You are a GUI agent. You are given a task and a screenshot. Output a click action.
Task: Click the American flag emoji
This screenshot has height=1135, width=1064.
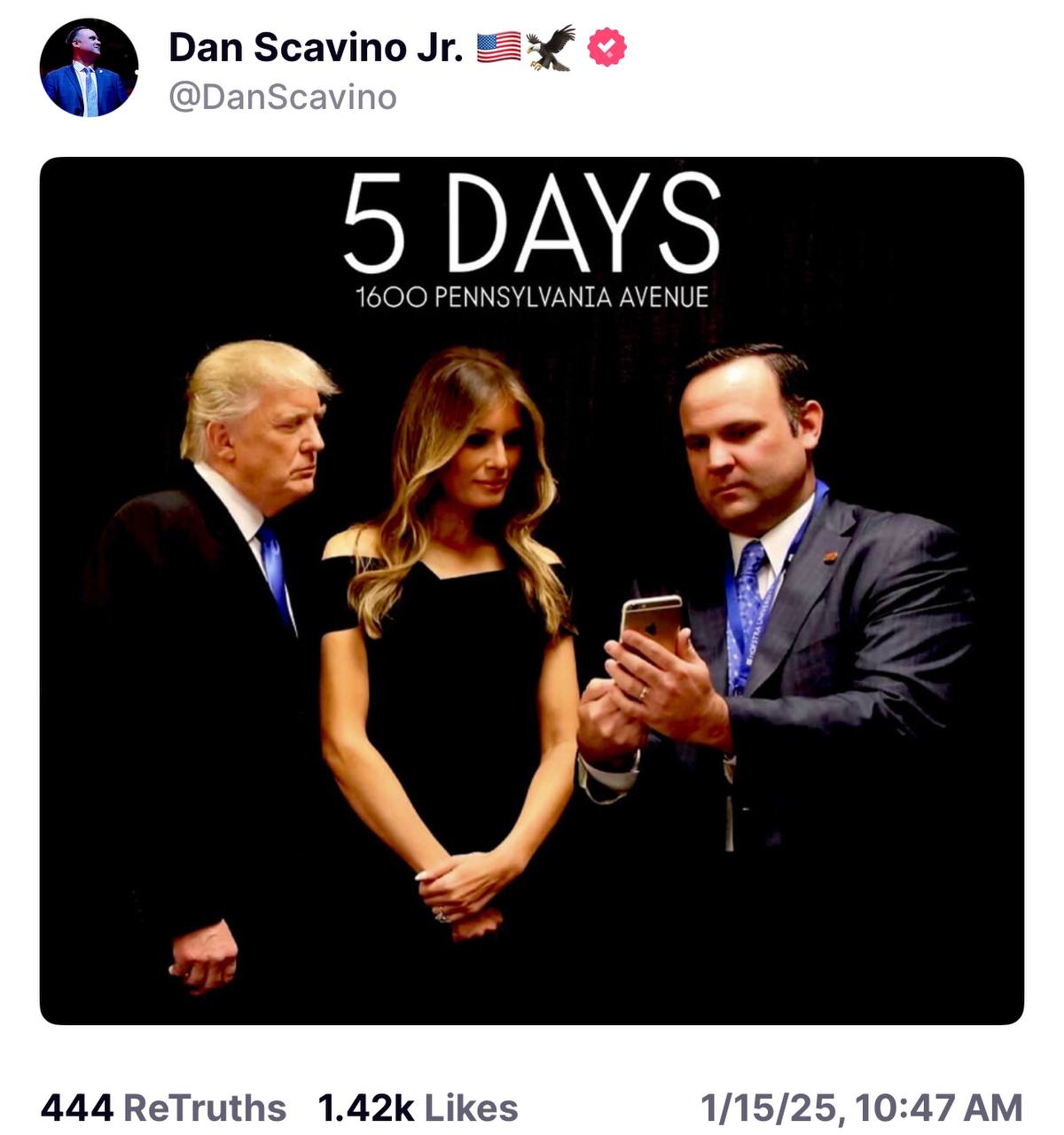498,47
